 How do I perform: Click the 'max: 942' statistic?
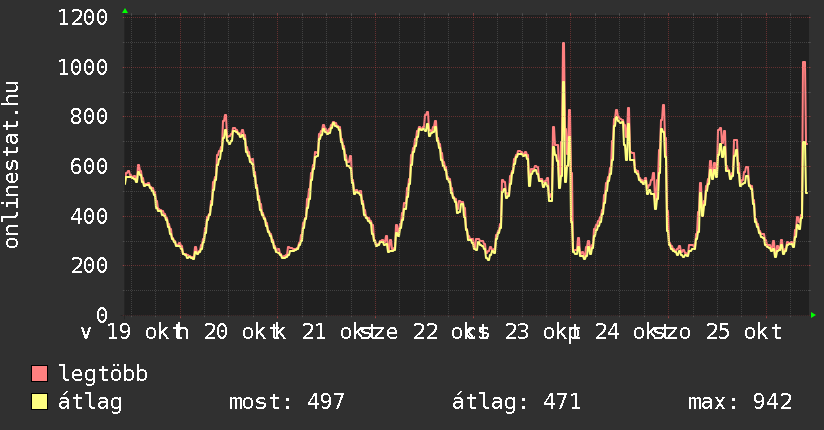740,403
